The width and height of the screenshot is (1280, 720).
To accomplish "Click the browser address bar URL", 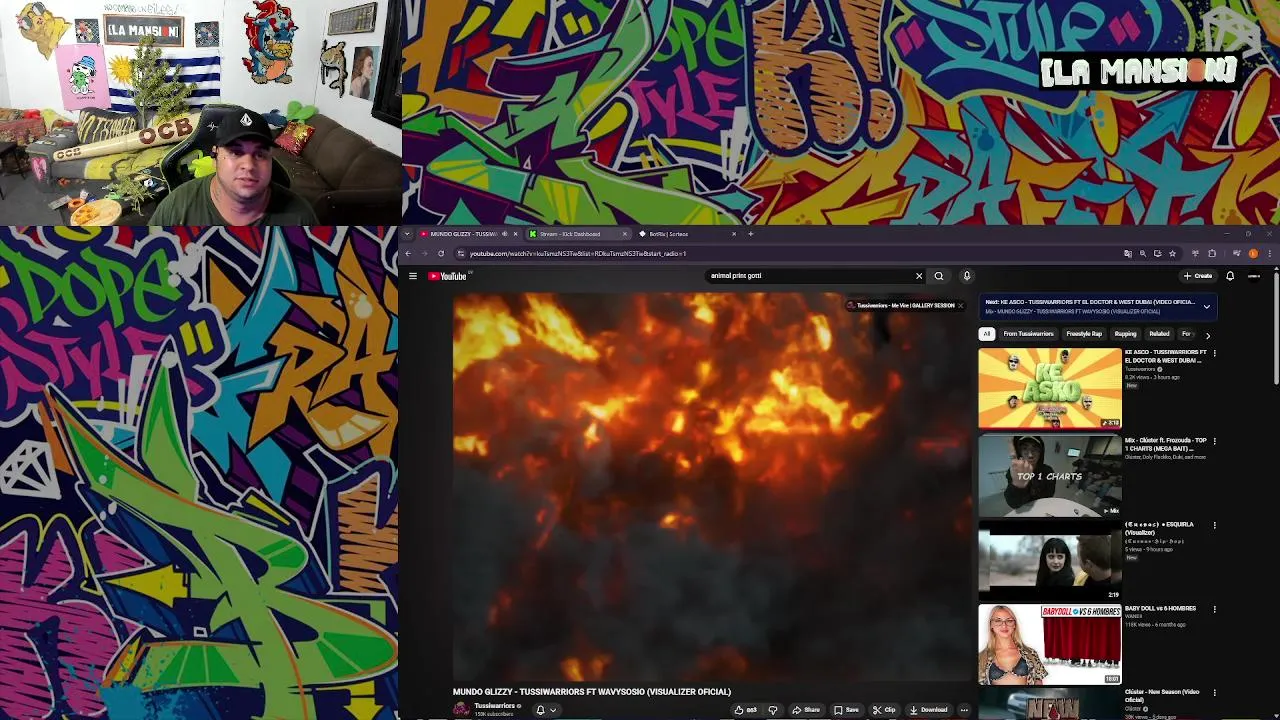I will [x=578, y=253].
